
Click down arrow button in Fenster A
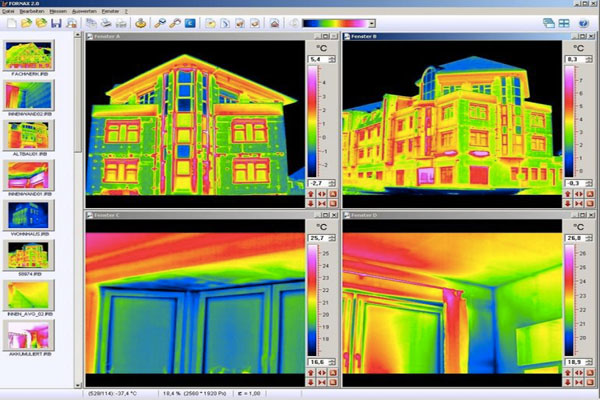tap(311, 203)
